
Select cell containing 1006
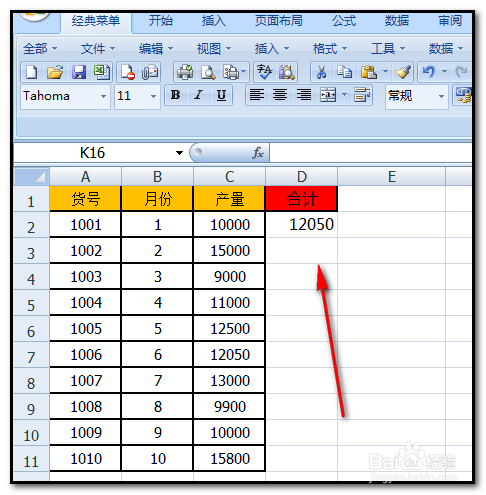pyautogui.click(x=85, y=355)
